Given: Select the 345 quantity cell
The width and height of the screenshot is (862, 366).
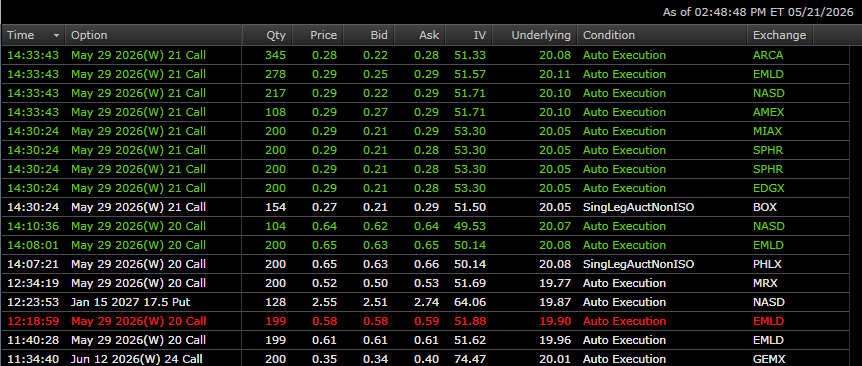Looking at the screenshot, I should 275,55.
